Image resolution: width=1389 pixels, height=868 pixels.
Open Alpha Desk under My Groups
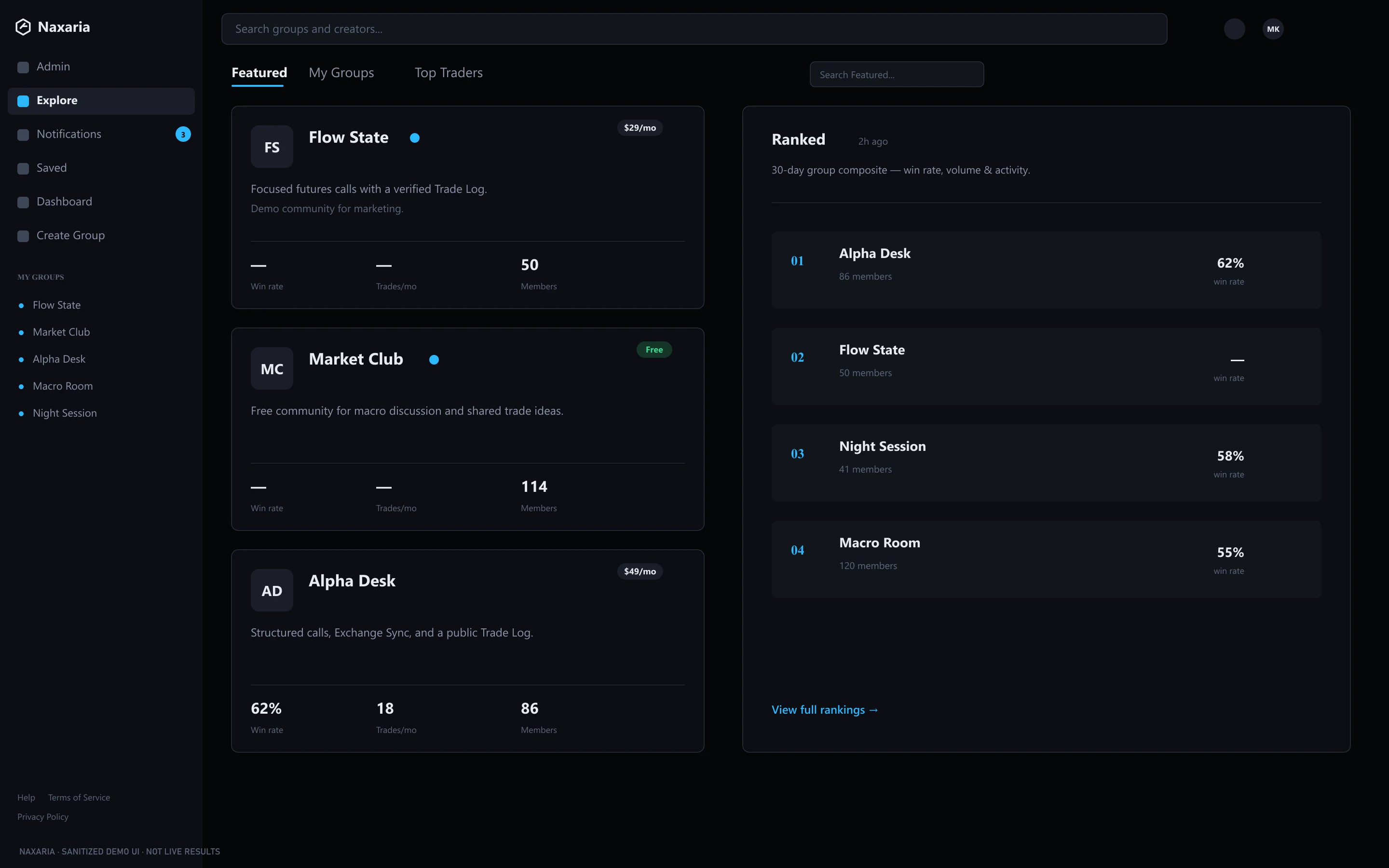pos(58,359)
